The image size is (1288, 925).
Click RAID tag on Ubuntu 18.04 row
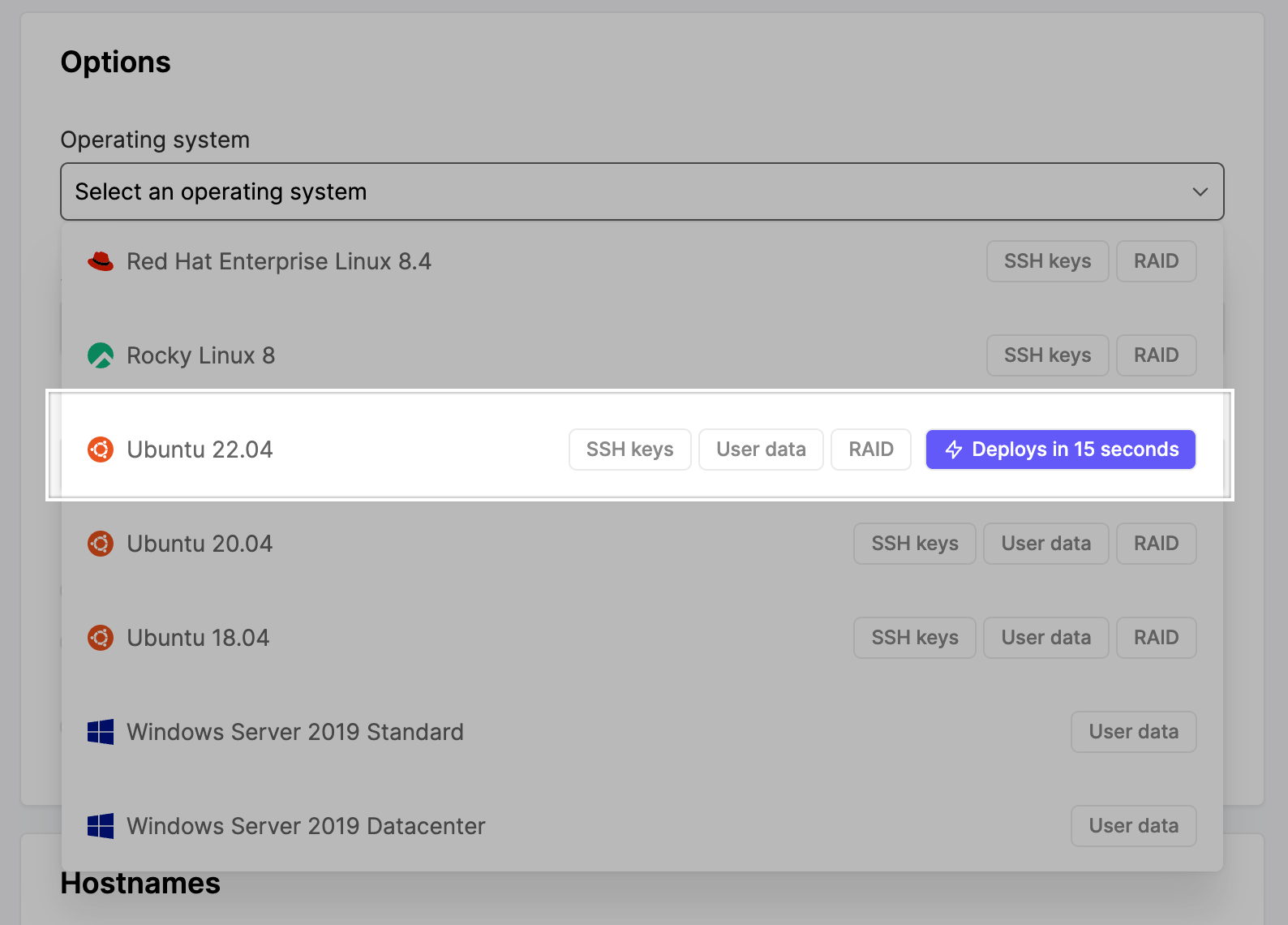point(1157,638)
